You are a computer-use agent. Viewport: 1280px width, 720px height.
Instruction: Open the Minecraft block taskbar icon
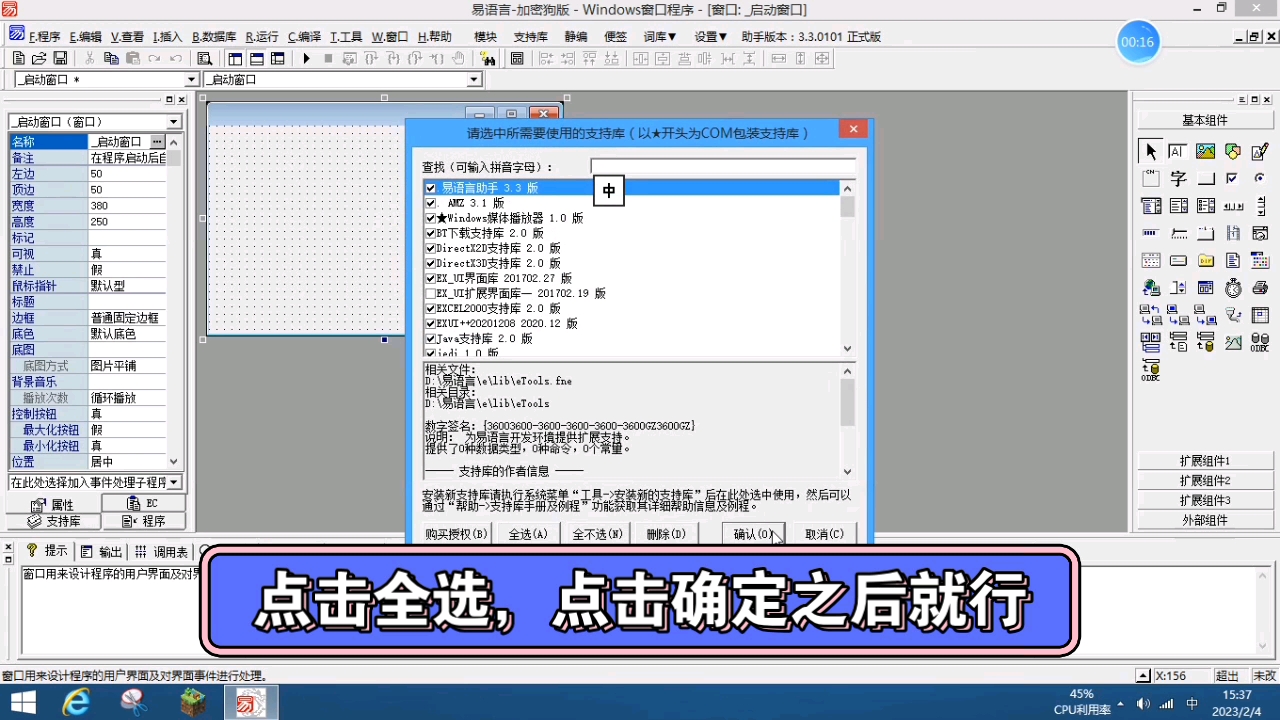[193, 703]
